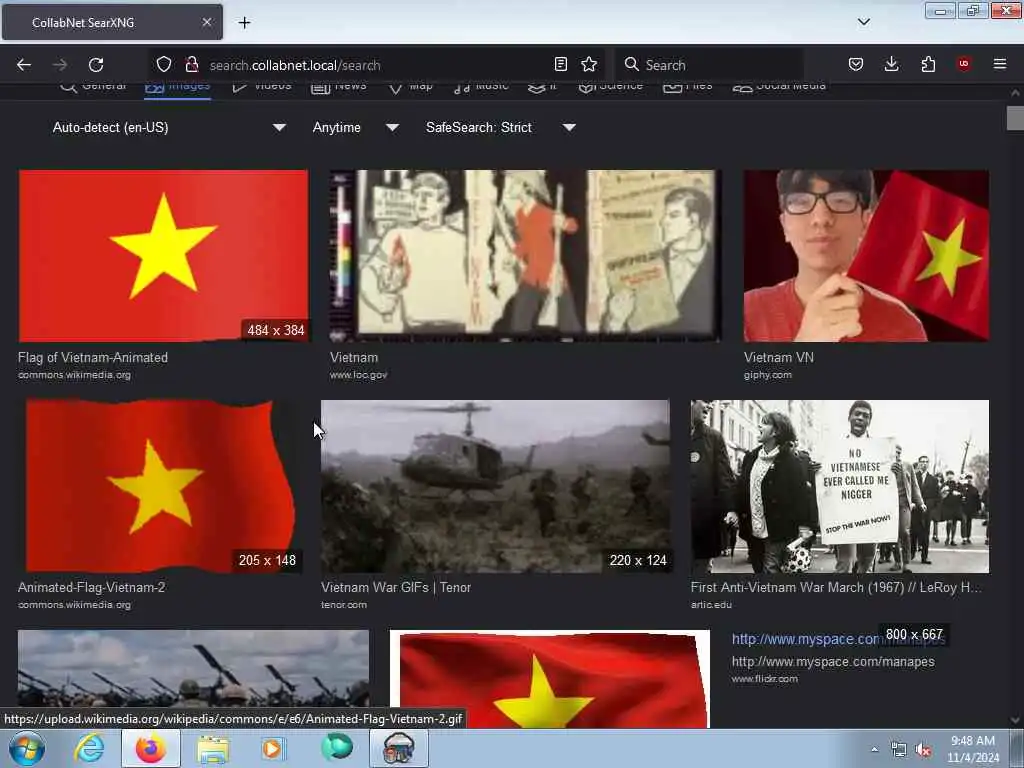Bookmark this page with the star icon
Image resolution: width=1024 pixels, height=768 pixels.
589,64
